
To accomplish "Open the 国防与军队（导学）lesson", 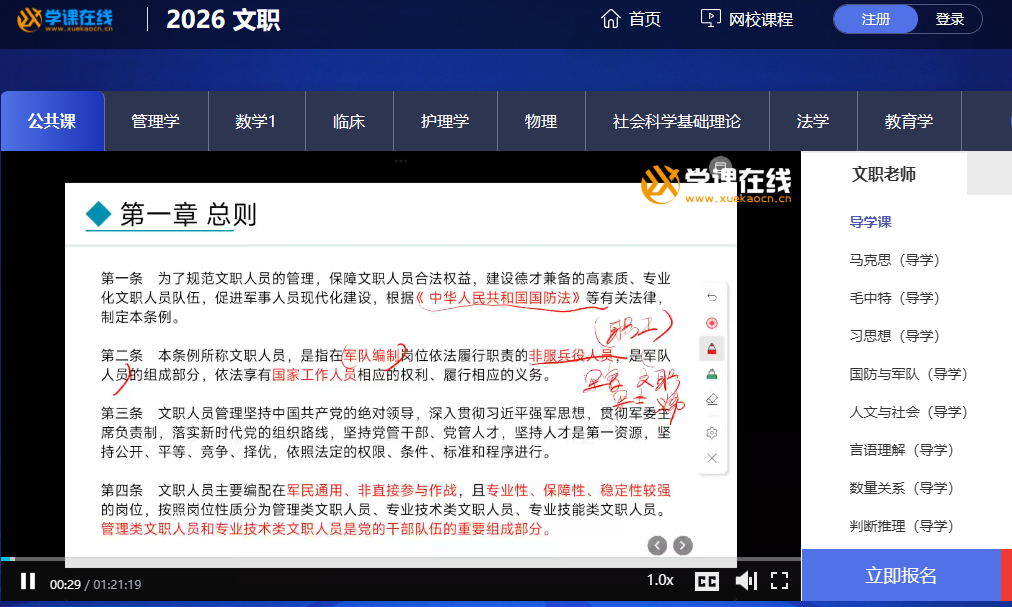I will [909, 375].
